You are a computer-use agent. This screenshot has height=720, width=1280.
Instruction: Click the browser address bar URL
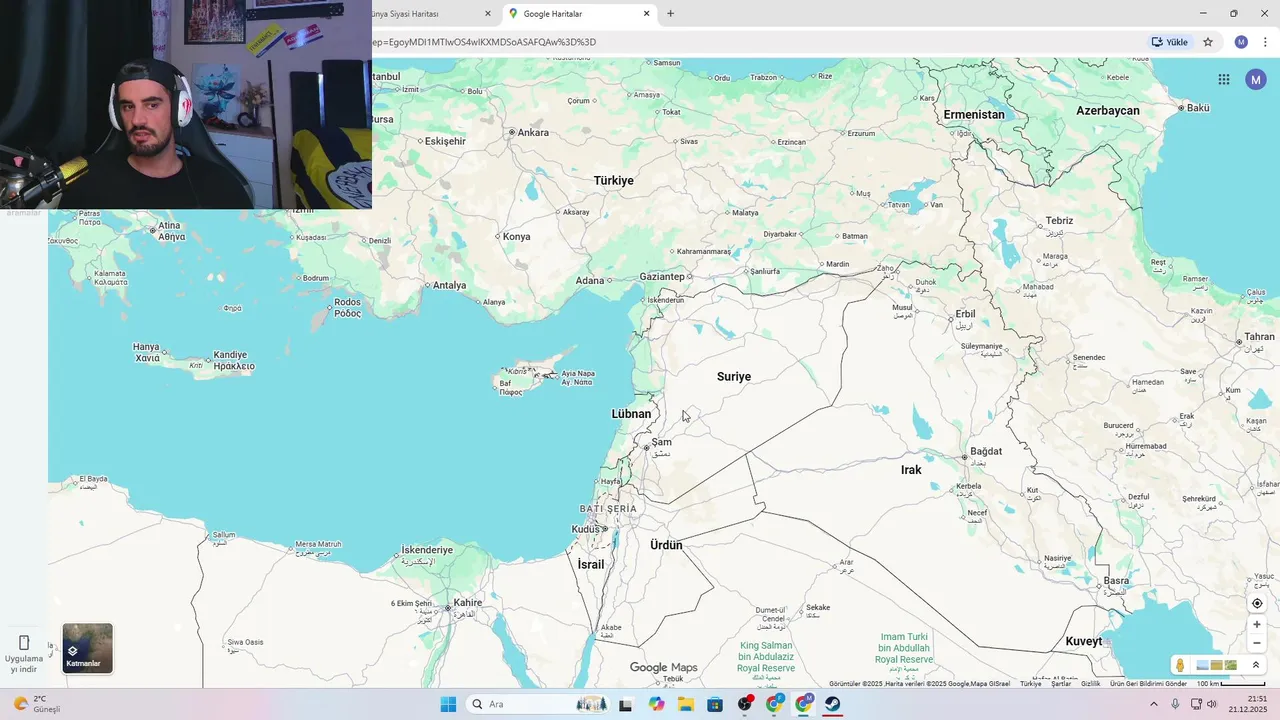[485, 42]
